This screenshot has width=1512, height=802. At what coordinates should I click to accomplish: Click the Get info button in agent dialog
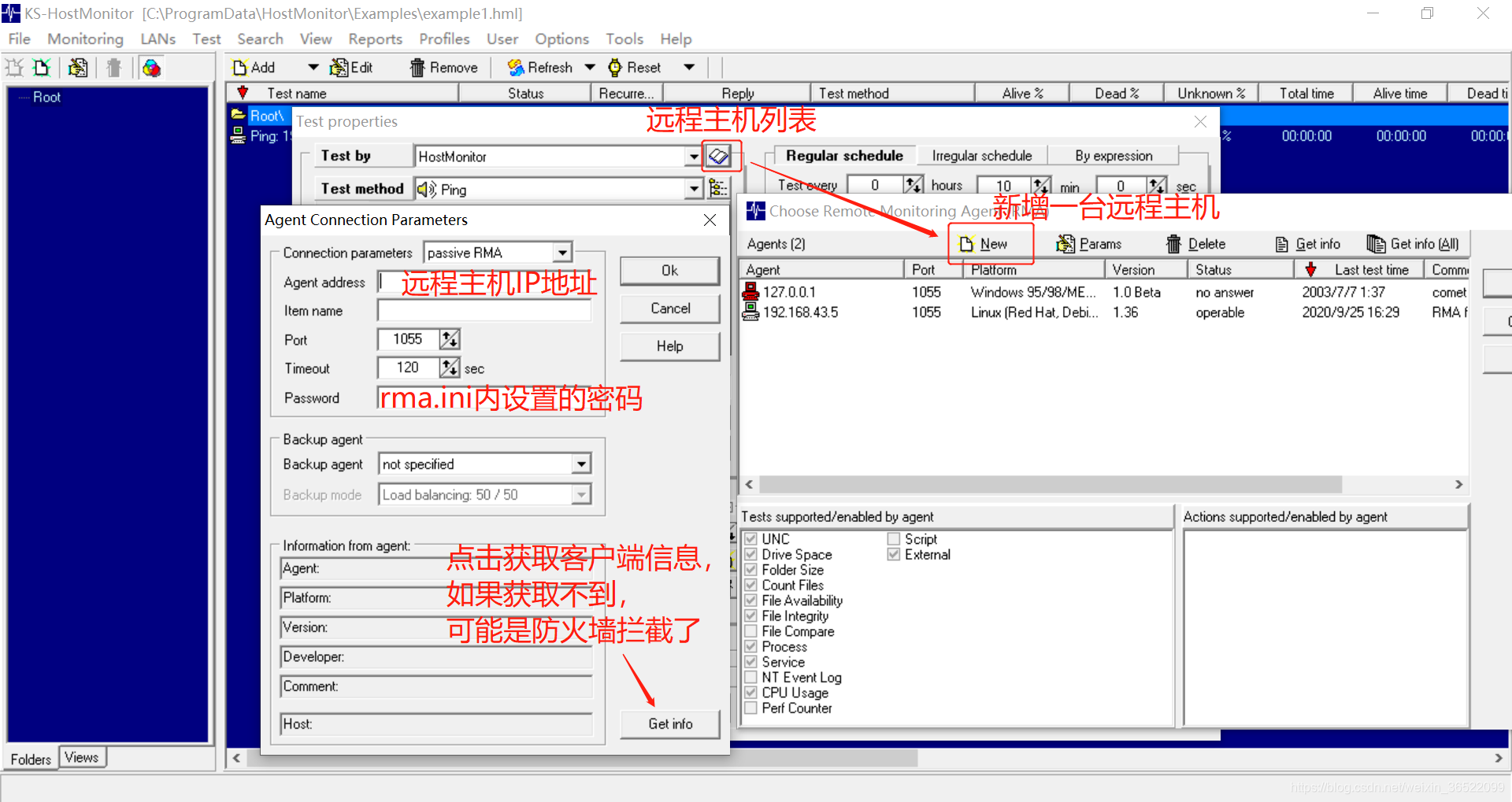[x=669, y=724]
